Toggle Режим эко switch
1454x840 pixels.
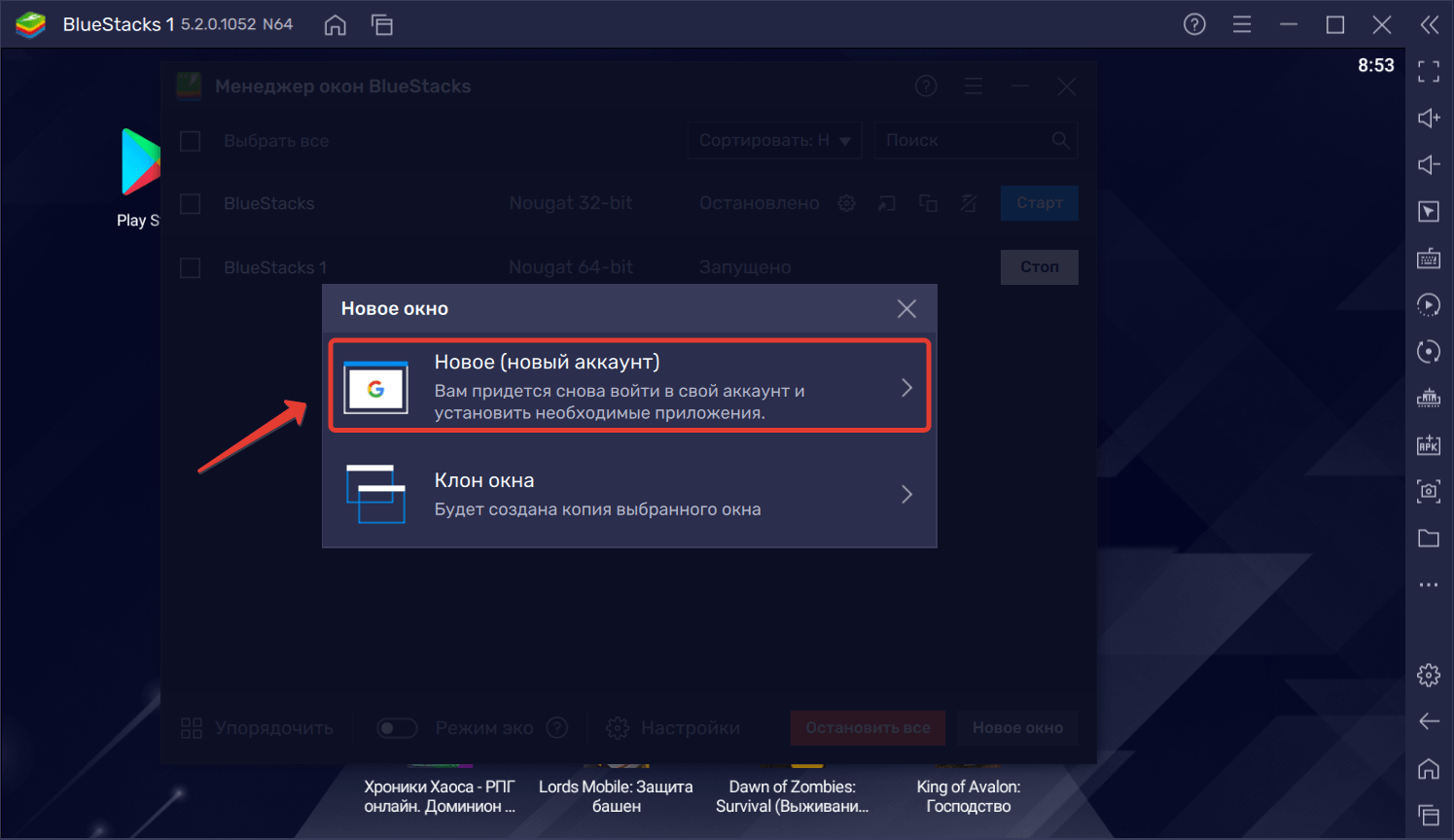[x=397, y=728]
